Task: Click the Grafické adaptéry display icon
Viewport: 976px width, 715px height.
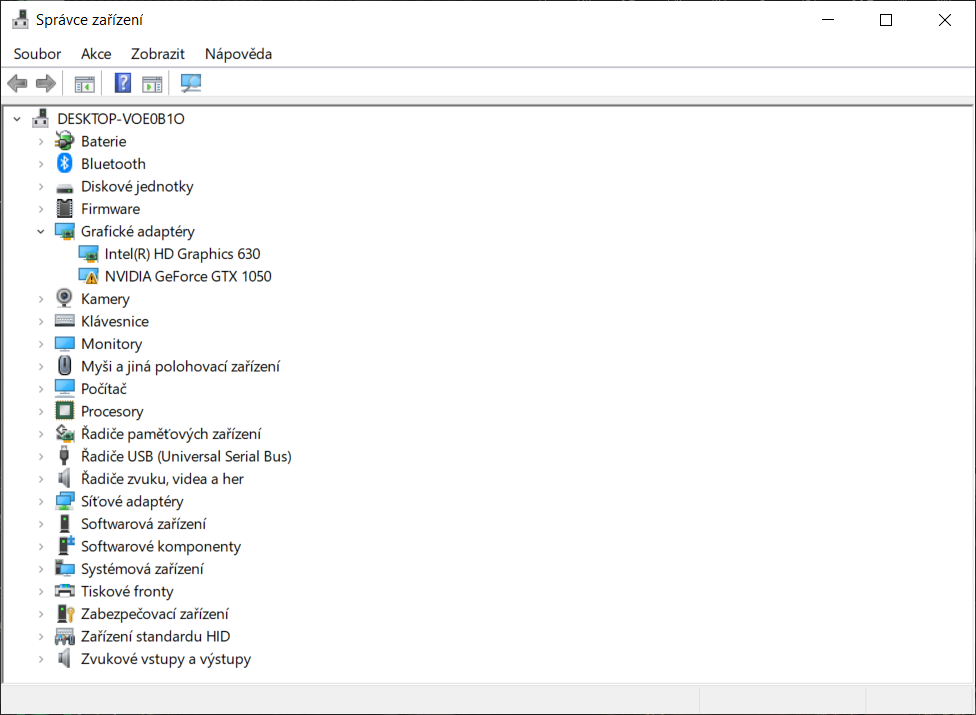Action: click(65, 231)
